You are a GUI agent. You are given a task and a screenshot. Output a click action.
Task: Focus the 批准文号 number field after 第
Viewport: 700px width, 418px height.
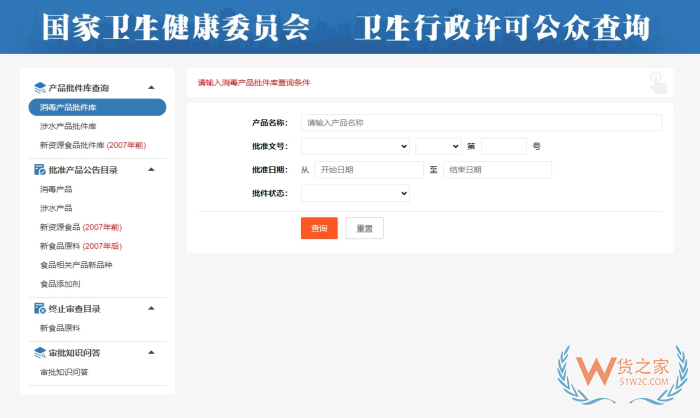504,146
